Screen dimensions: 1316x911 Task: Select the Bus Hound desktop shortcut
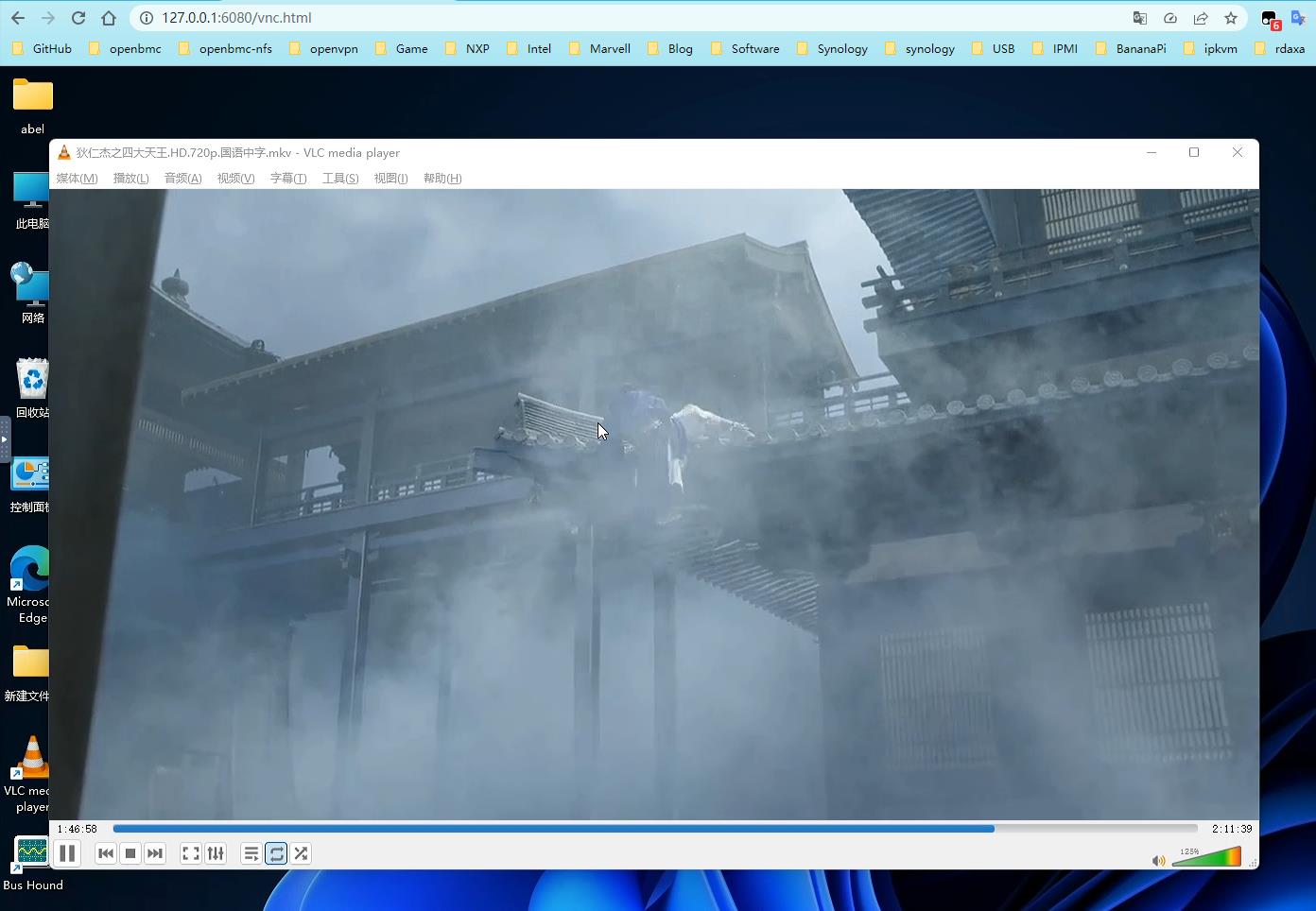tap(32, 864)
